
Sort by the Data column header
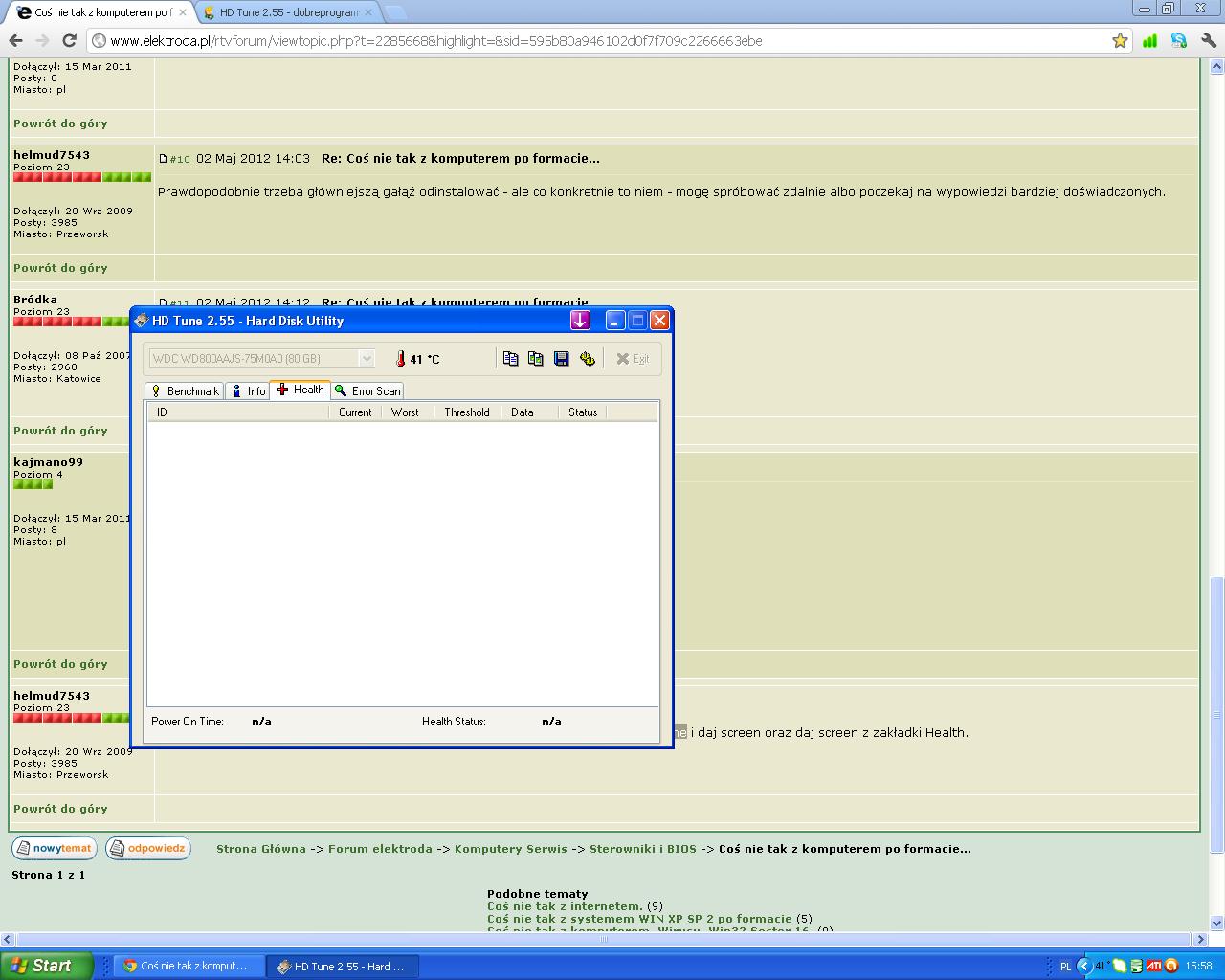(530, 412)
